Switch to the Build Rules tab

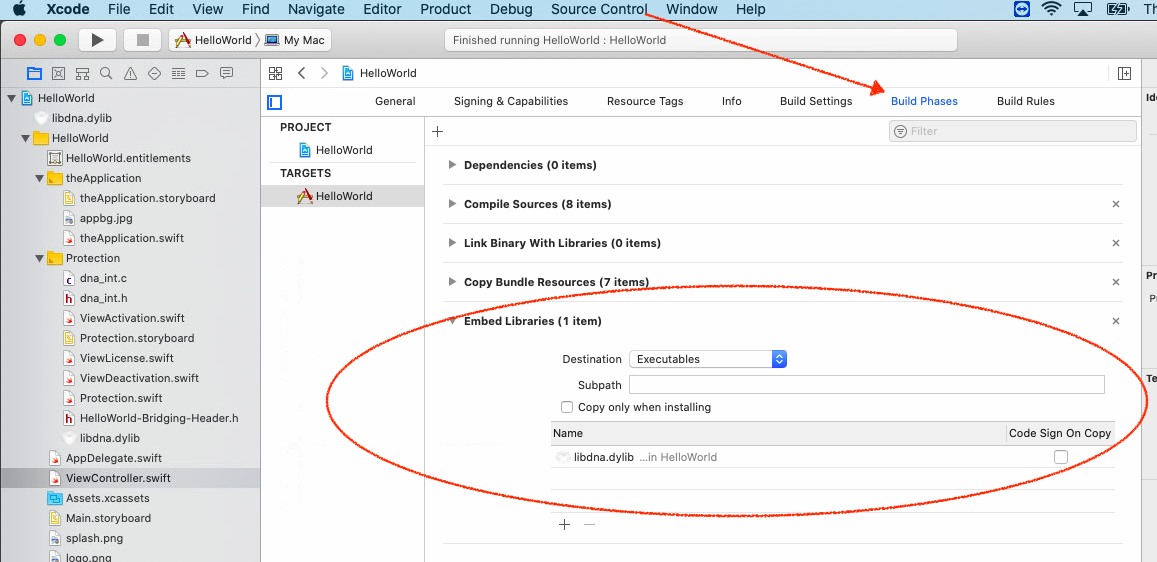1026,102
